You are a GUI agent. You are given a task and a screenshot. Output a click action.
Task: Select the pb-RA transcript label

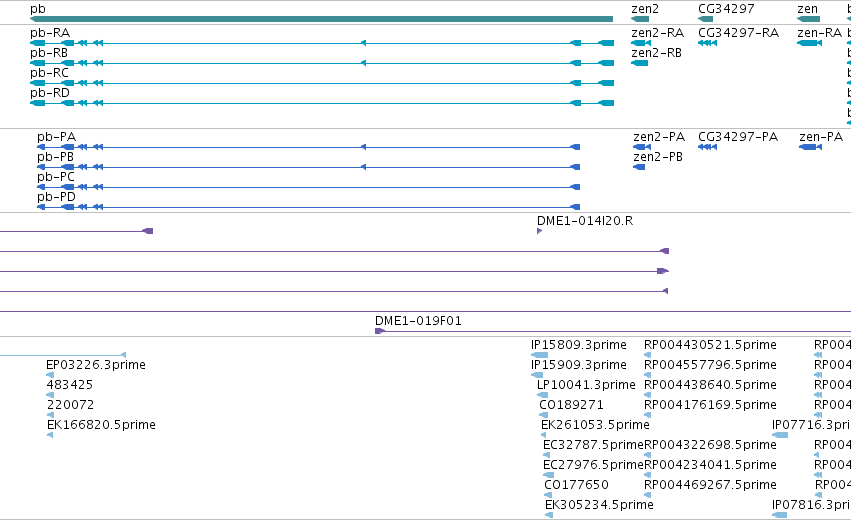pos(50,33)
